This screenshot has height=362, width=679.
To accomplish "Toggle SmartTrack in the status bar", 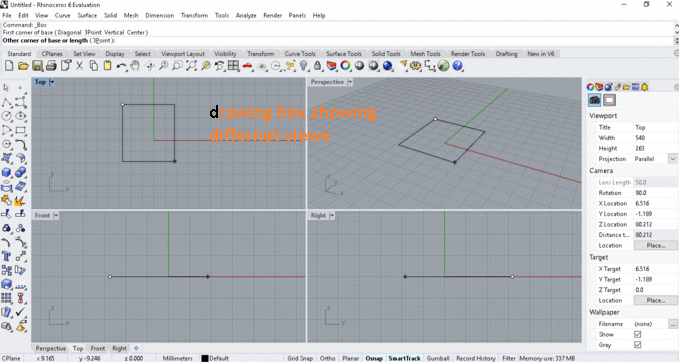I will [404, 358].
